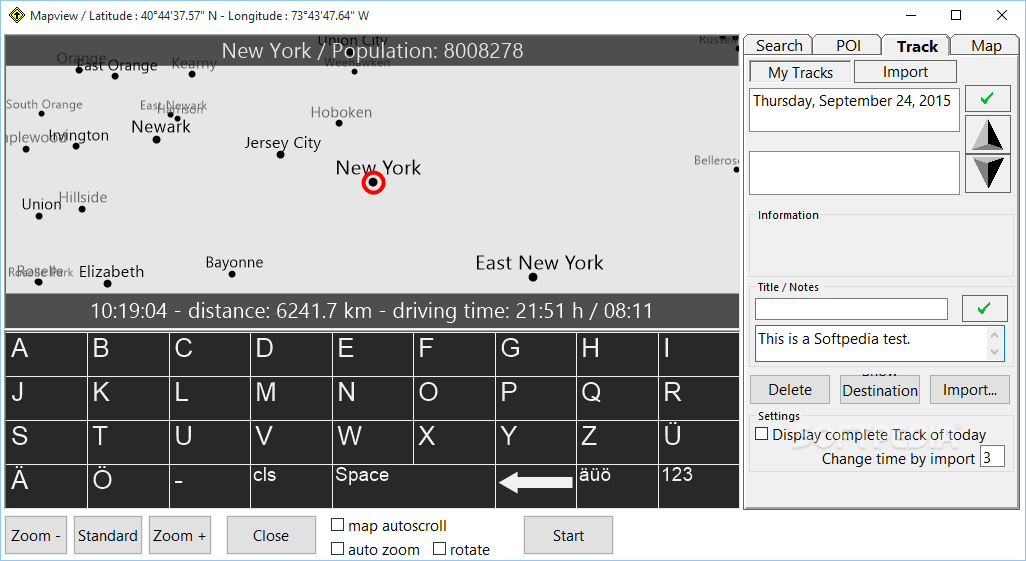Click the Import... button
Screen dimensions: 1026x561
[x=970, y=389]
